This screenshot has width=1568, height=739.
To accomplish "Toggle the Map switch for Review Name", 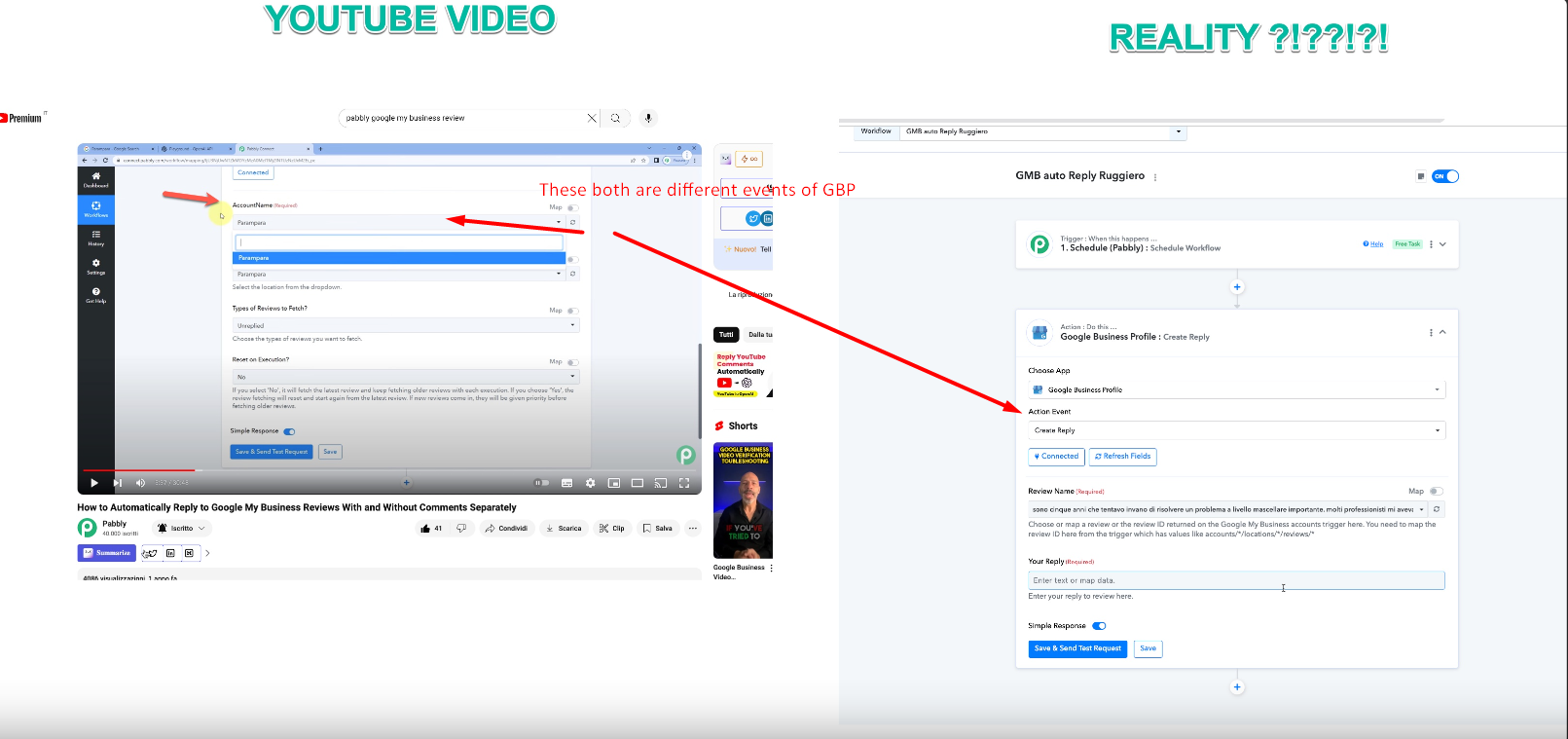I will [x=1437, y=492].
